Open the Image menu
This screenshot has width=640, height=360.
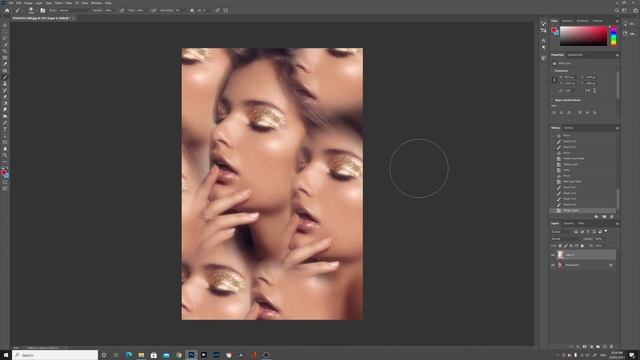(28, 3)
